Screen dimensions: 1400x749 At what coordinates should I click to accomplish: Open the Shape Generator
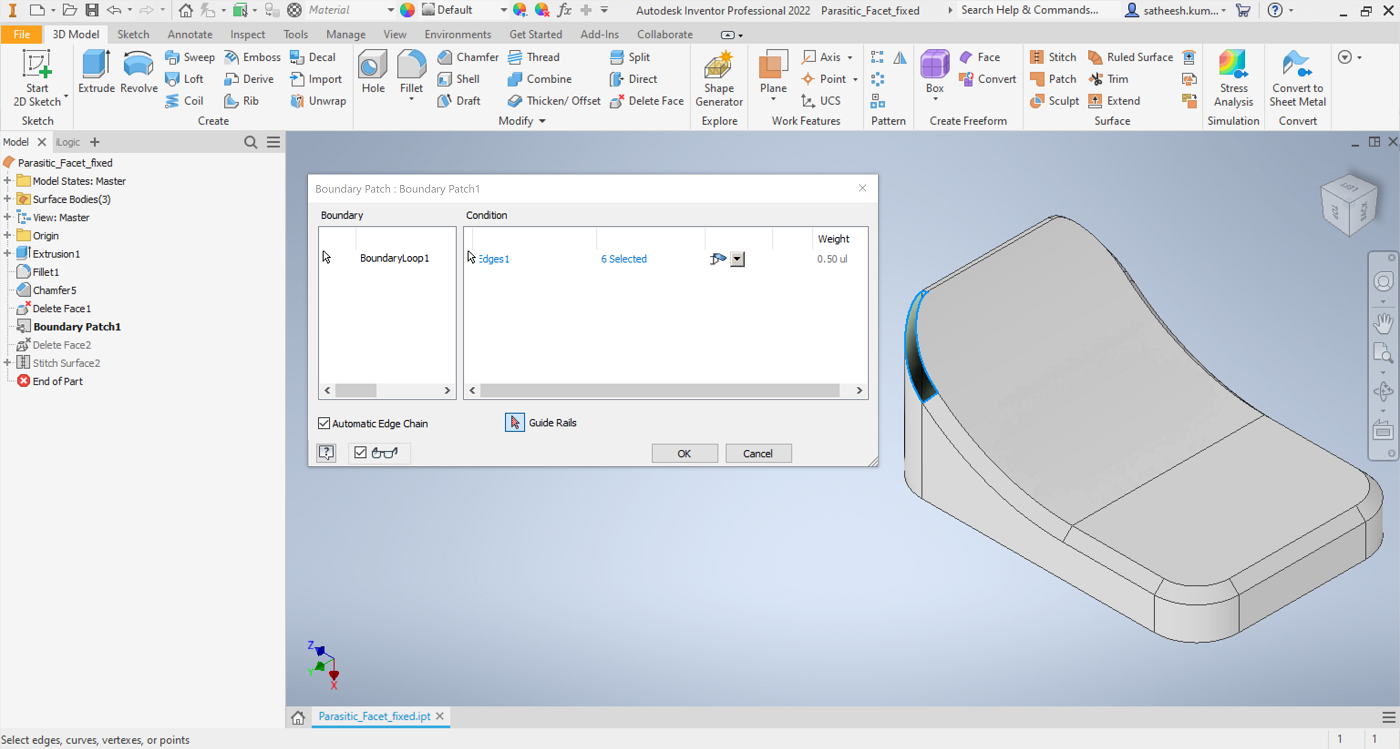click(x=719, y=80)
